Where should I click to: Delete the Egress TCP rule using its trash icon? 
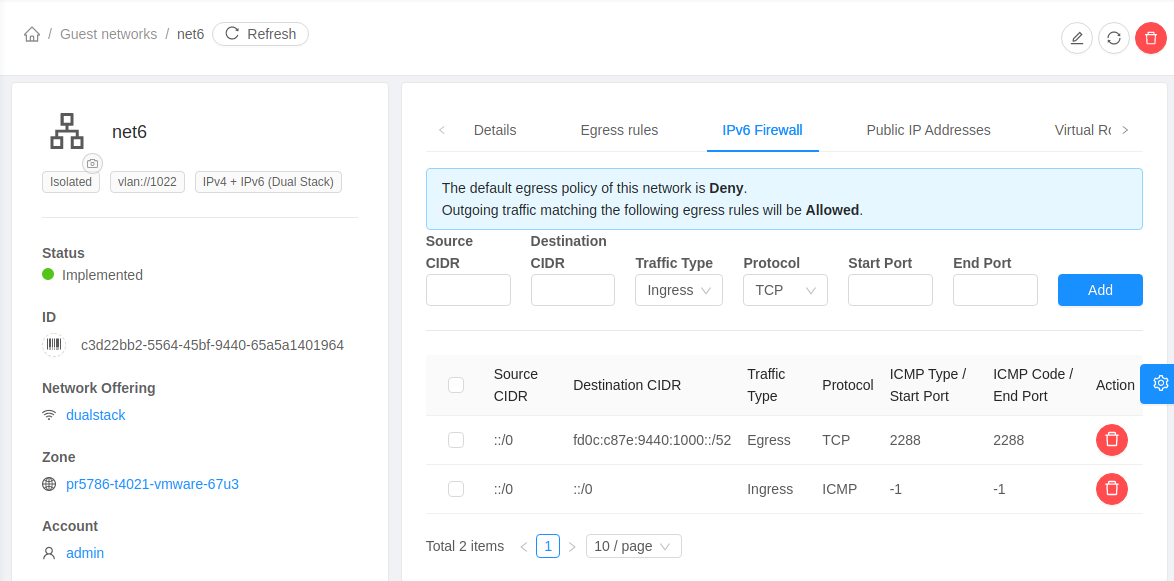tap(1111, 439)
